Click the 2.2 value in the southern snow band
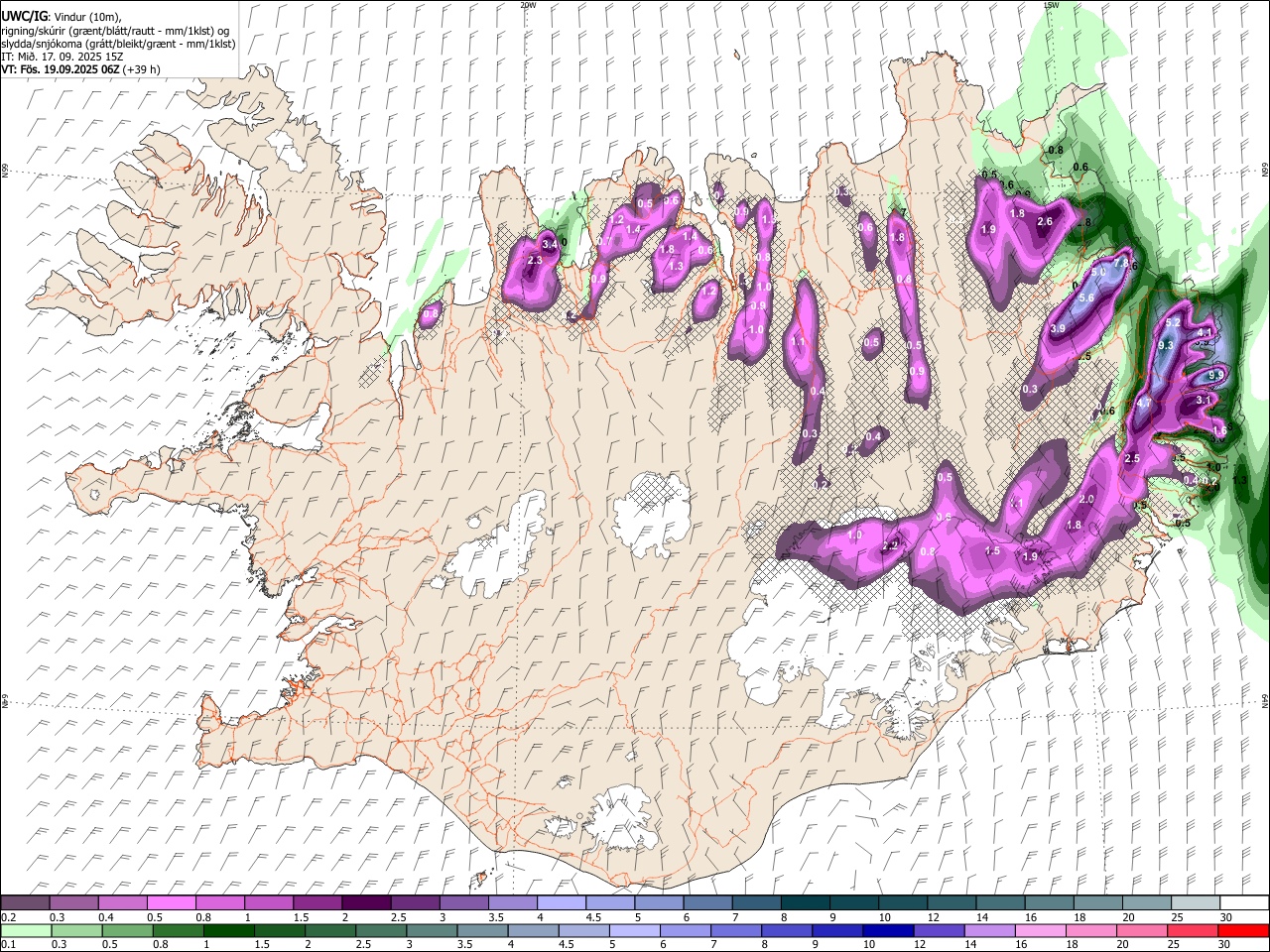This screenshot has height=952, width=1270. click(x=890, y=545)
